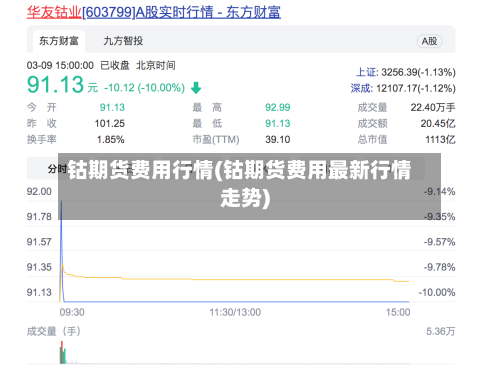Viewport: 500px width, 373px height.
Task: Click the timestamp 03-09 15:00:00
Action: 60,65
